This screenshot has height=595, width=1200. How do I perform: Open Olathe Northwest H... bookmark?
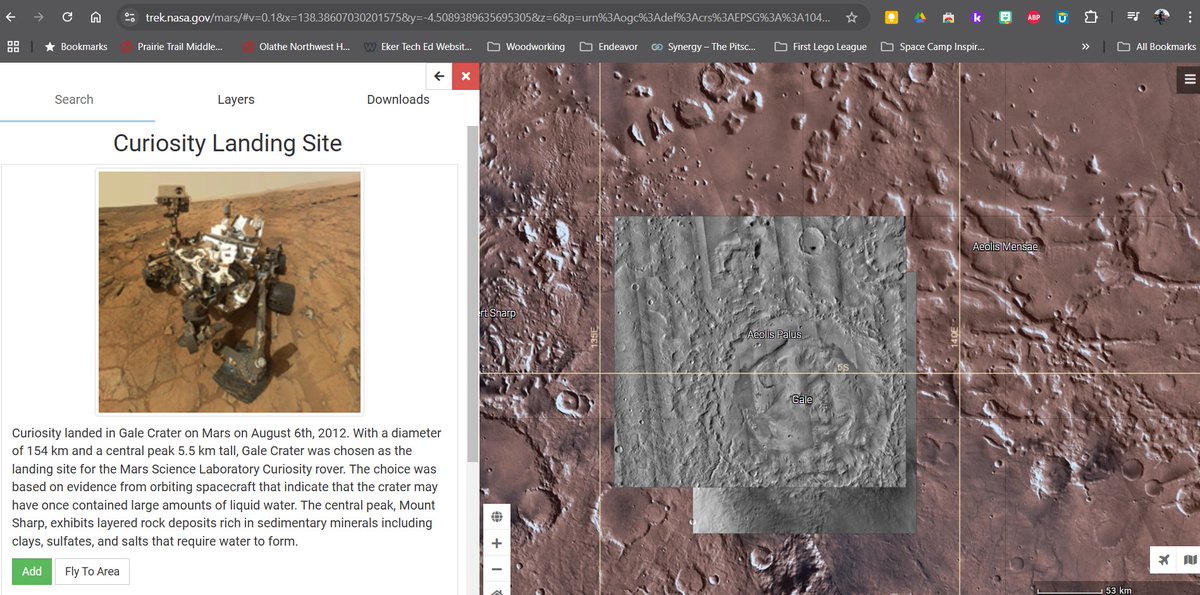[296, 46]
